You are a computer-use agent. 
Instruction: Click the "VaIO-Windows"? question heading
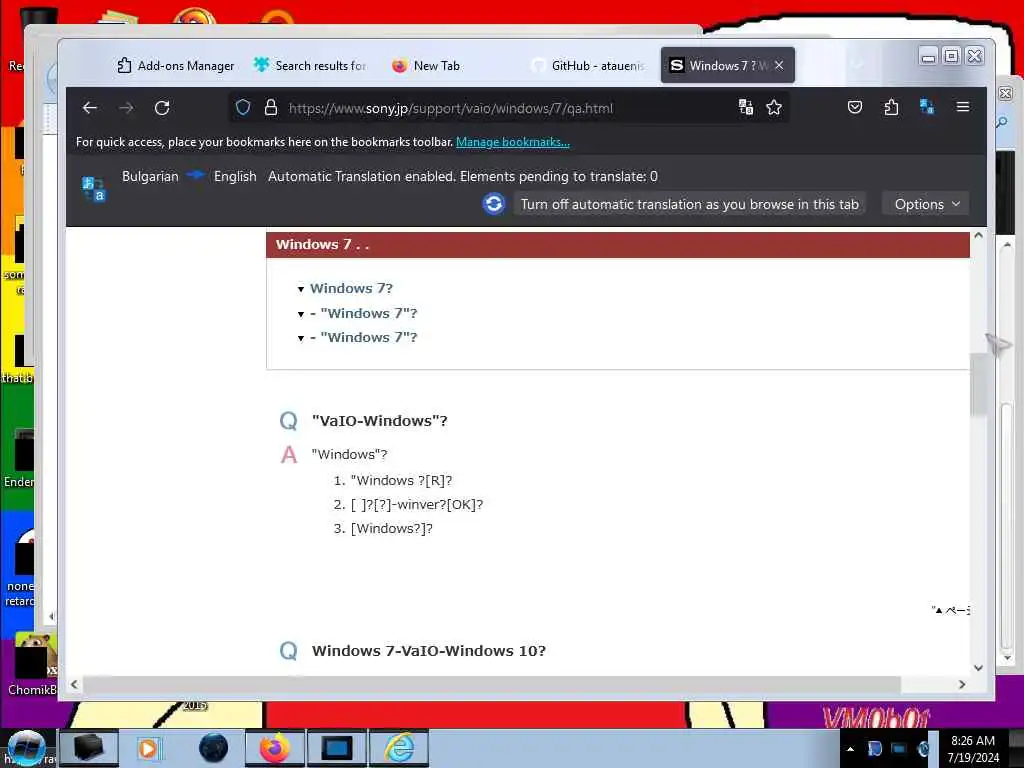tap(379, 421)
